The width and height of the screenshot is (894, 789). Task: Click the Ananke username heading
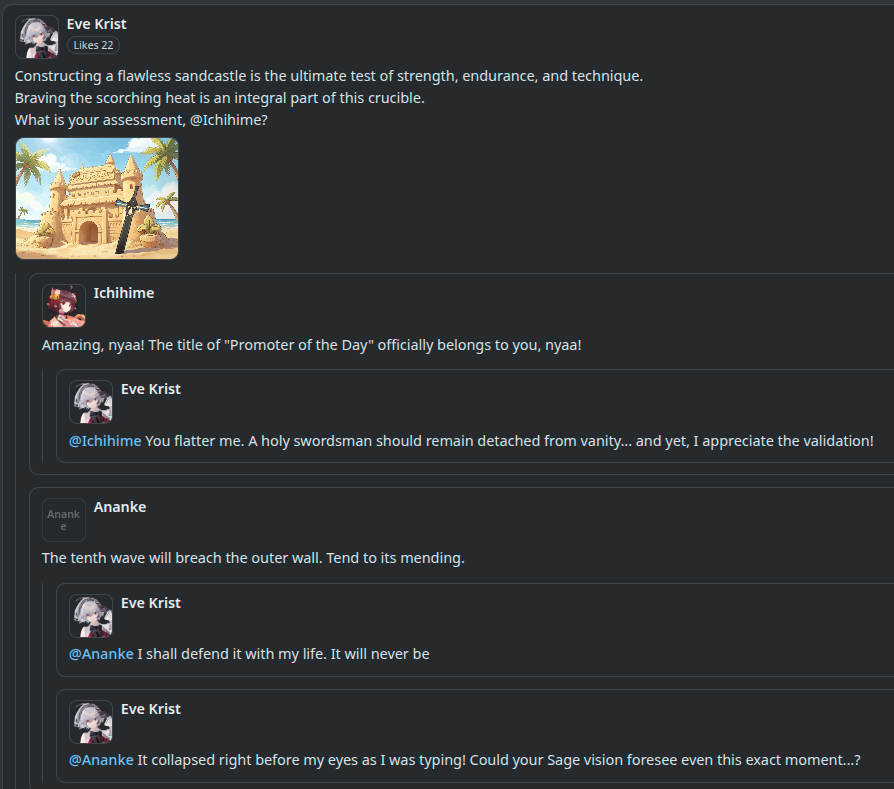pos(120,507)
